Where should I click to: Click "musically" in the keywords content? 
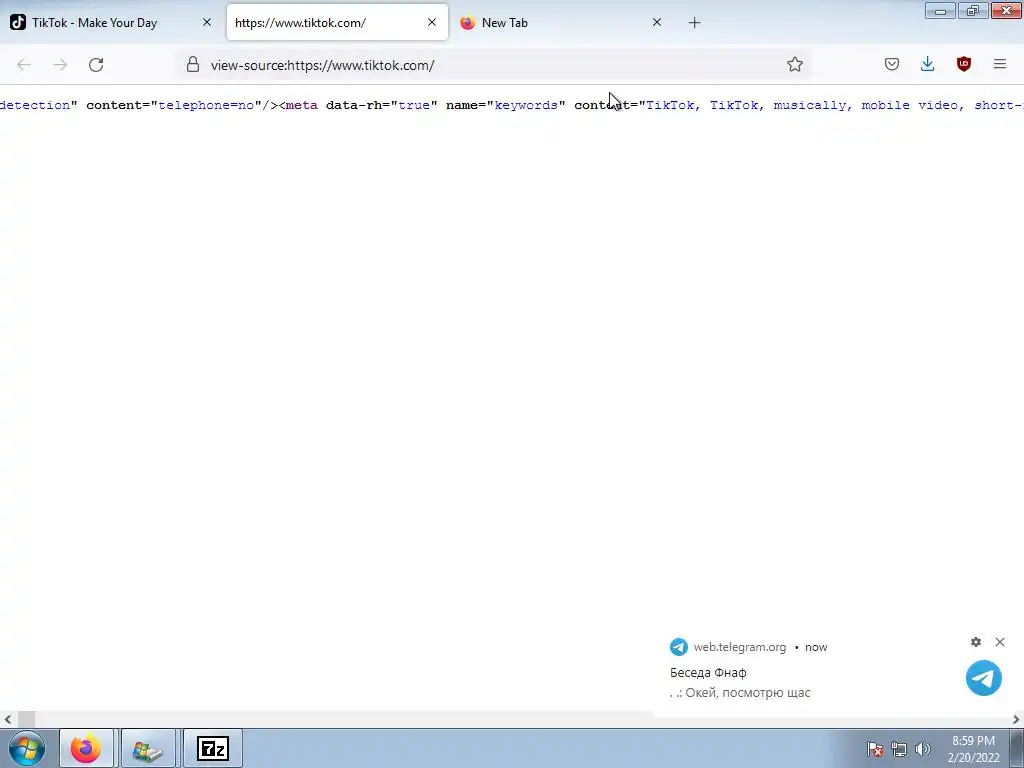point(810,105)
